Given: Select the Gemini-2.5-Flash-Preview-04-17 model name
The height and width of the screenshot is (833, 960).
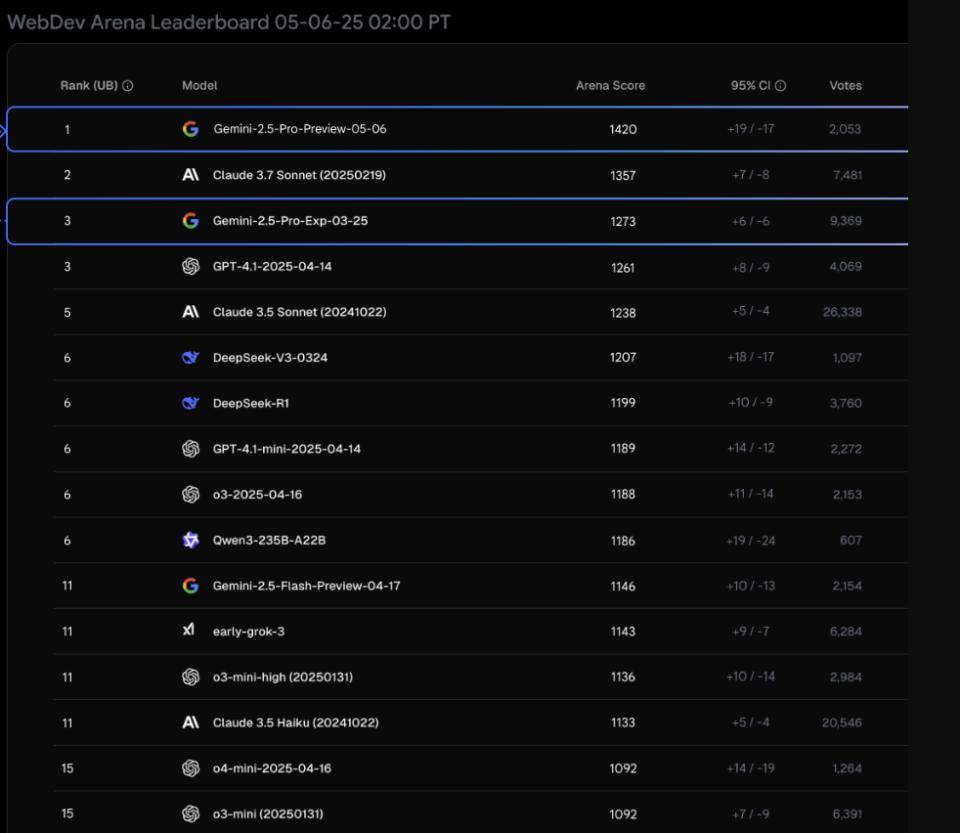Looking at the screenshot, I should point(307,586).
